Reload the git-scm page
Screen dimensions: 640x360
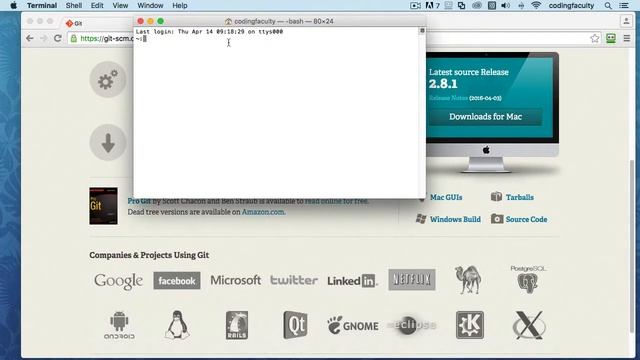pyautogui.click(x=58, y=38)
